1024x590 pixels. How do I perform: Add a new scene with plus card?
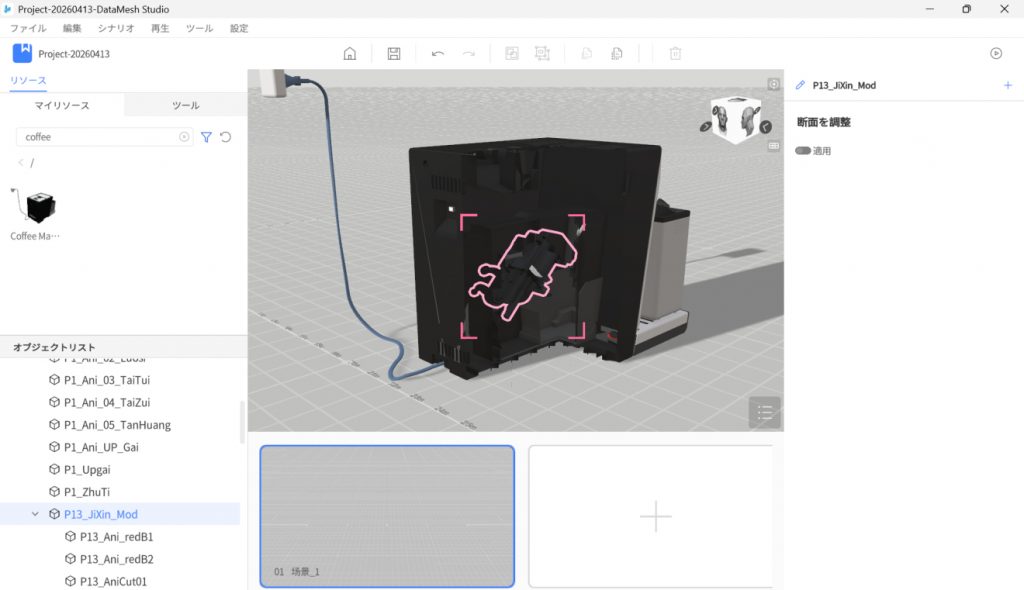655,516
